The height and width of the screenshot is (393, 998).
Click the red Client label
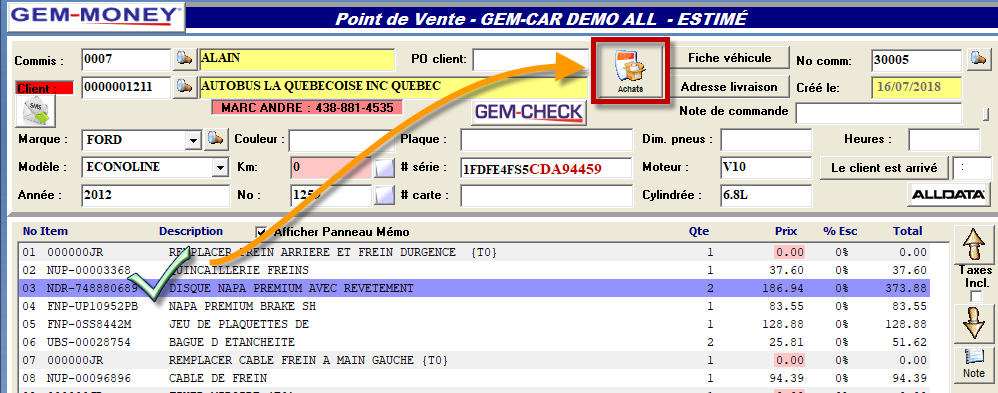click(x=44, y=89)
